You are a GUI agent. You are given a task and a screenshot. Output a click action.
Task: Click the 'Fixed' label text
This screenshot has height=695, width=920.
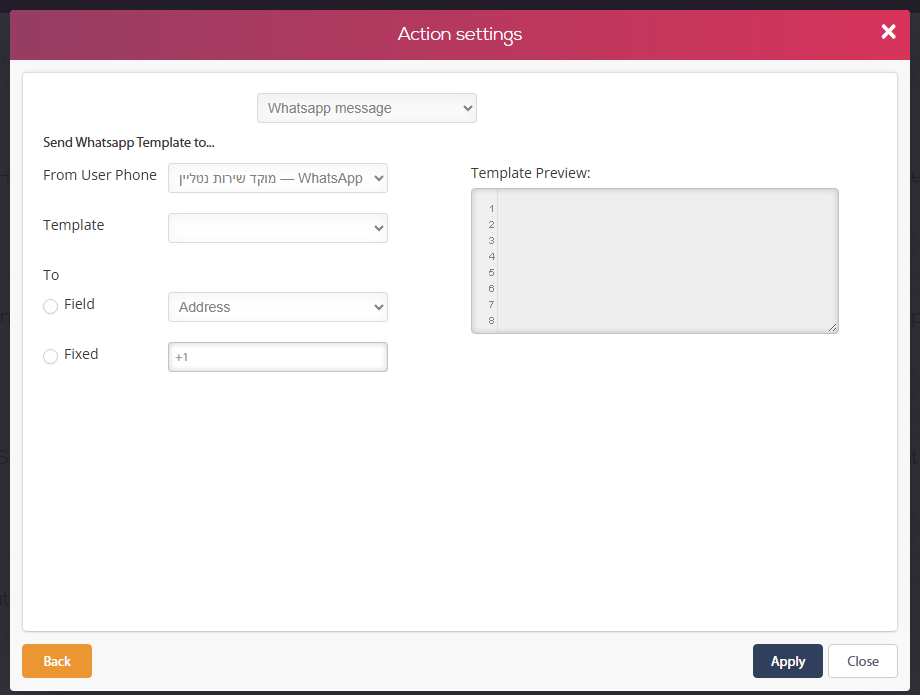click(81, 354)
